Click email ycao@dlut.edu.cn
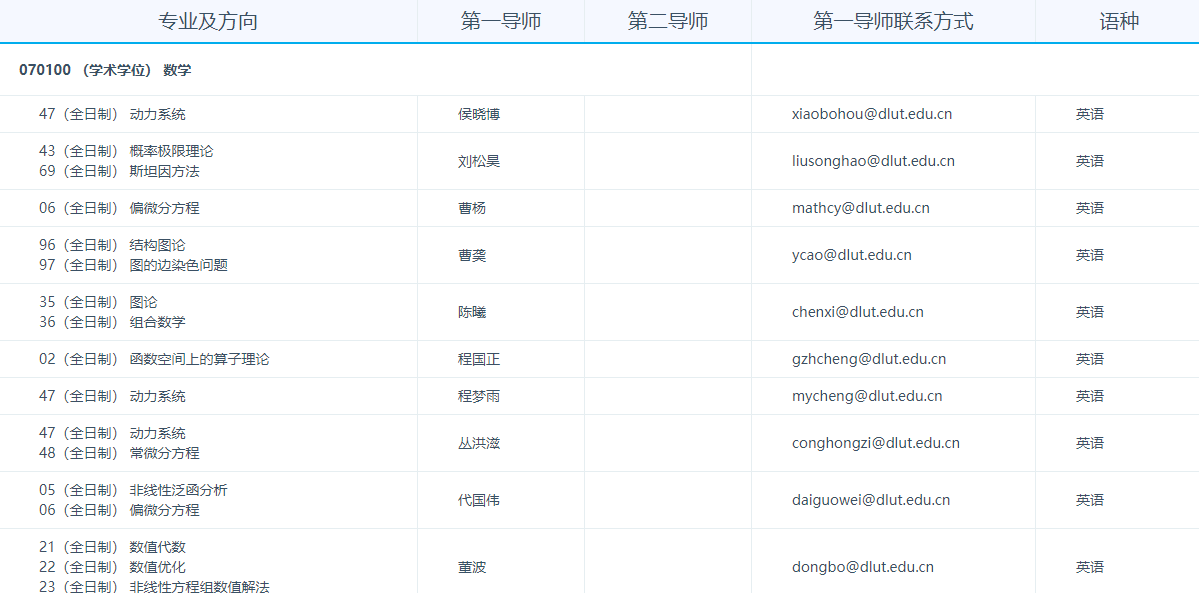This screenshot has height=593, width=1199. click(x=852, y=256)
